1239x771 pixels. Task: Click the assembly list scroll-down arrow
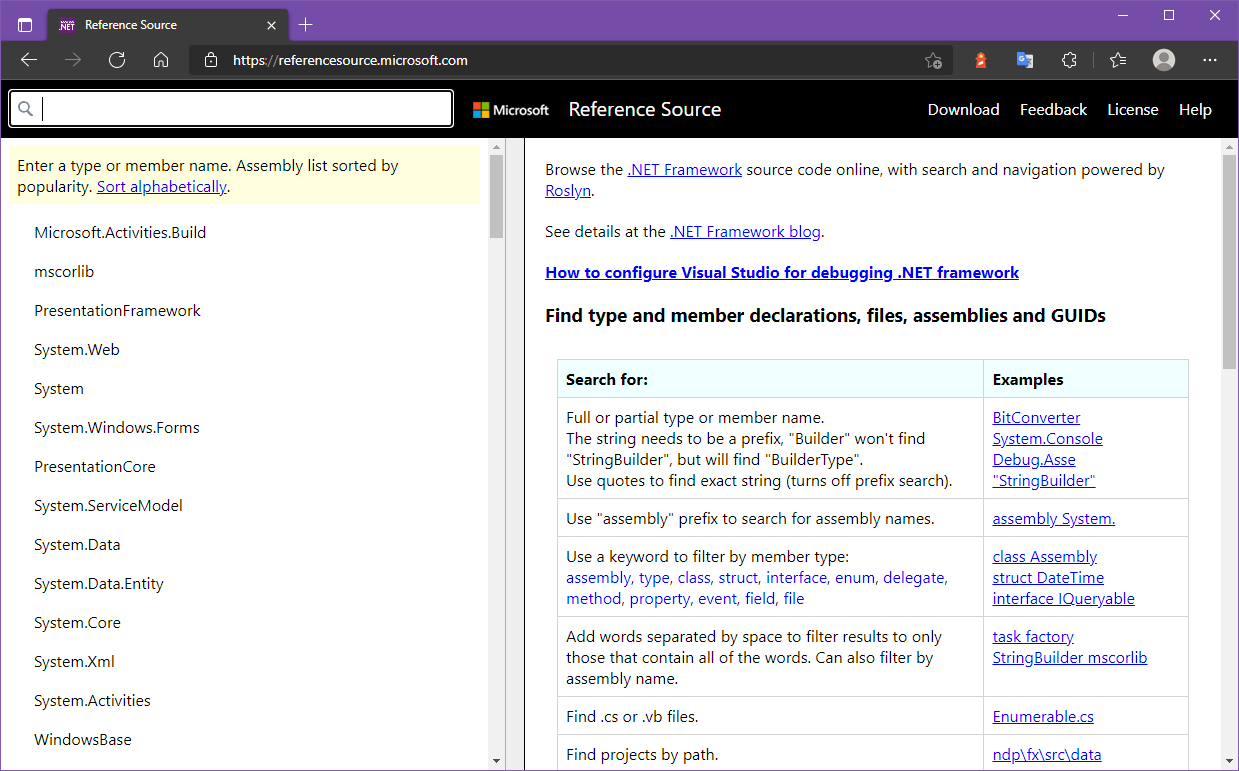(x=496, y=761)
